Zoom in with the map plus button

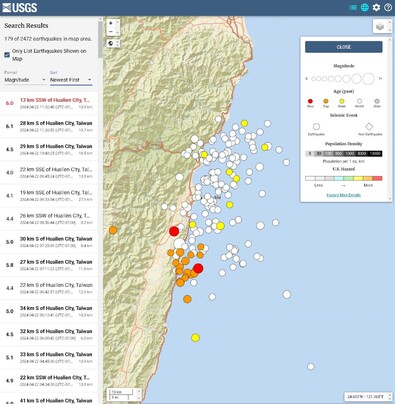[x=111, y=23]
